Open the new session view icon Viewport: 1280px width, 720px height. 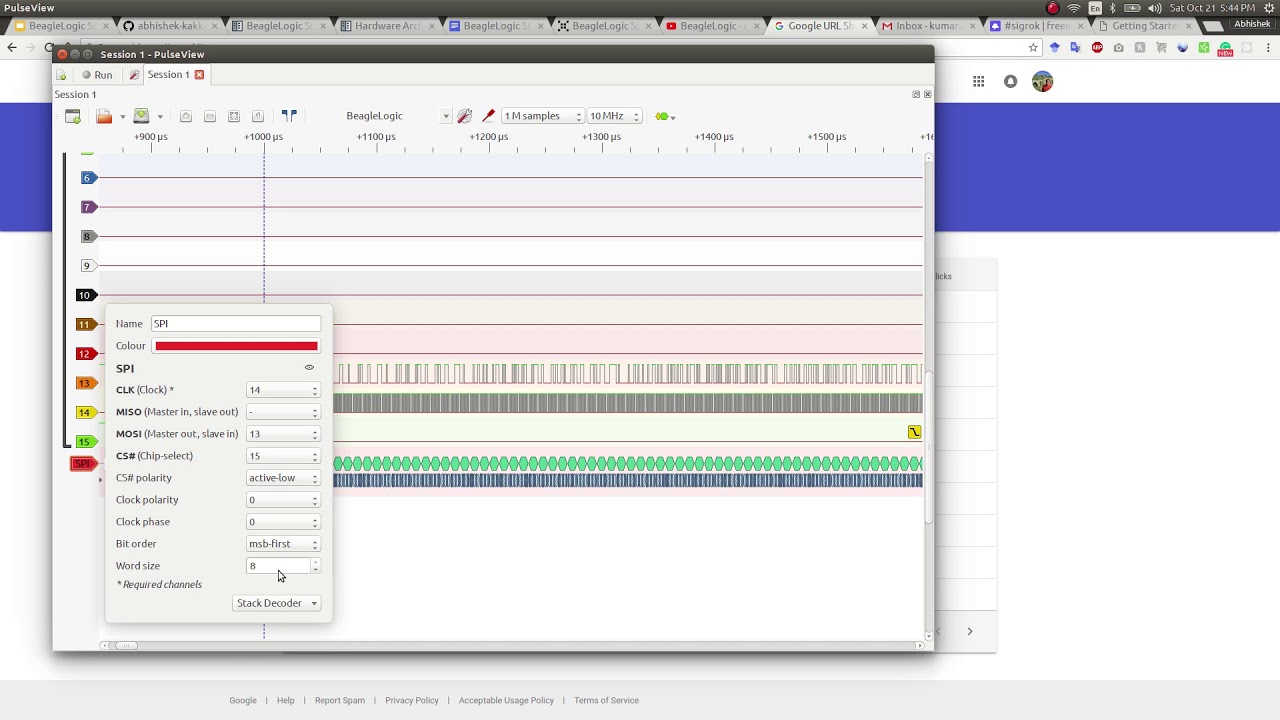[73, 116]
